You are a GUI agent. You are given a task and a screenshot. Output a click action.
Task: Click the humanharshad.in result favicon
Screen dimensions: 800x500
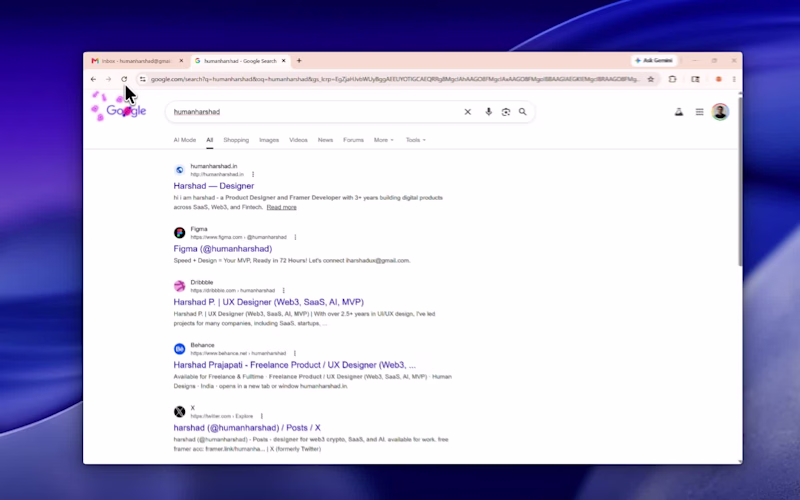pos(179,170)
